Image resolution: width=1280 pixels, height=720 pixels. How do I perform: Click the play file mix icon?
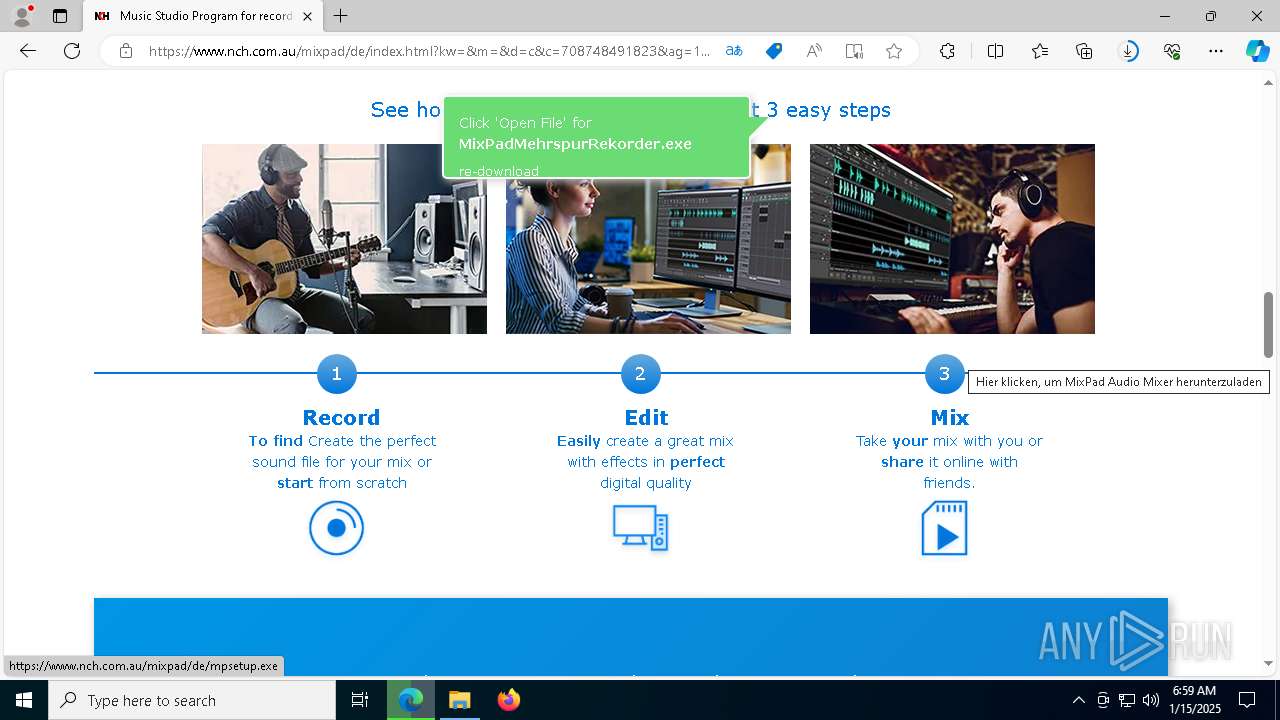click(x=944, y=528)
